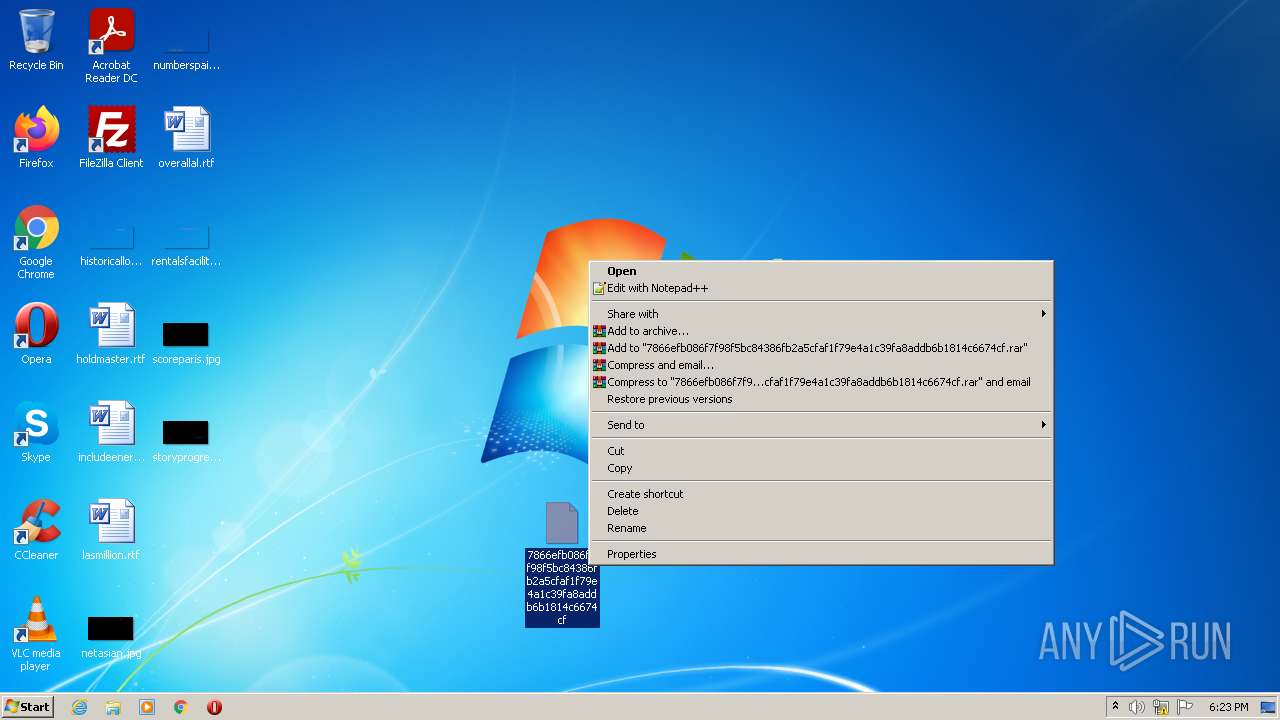Open Internet Explorer from the taskbar
This screenshot has width=1280, height=720.
(79, 707)
